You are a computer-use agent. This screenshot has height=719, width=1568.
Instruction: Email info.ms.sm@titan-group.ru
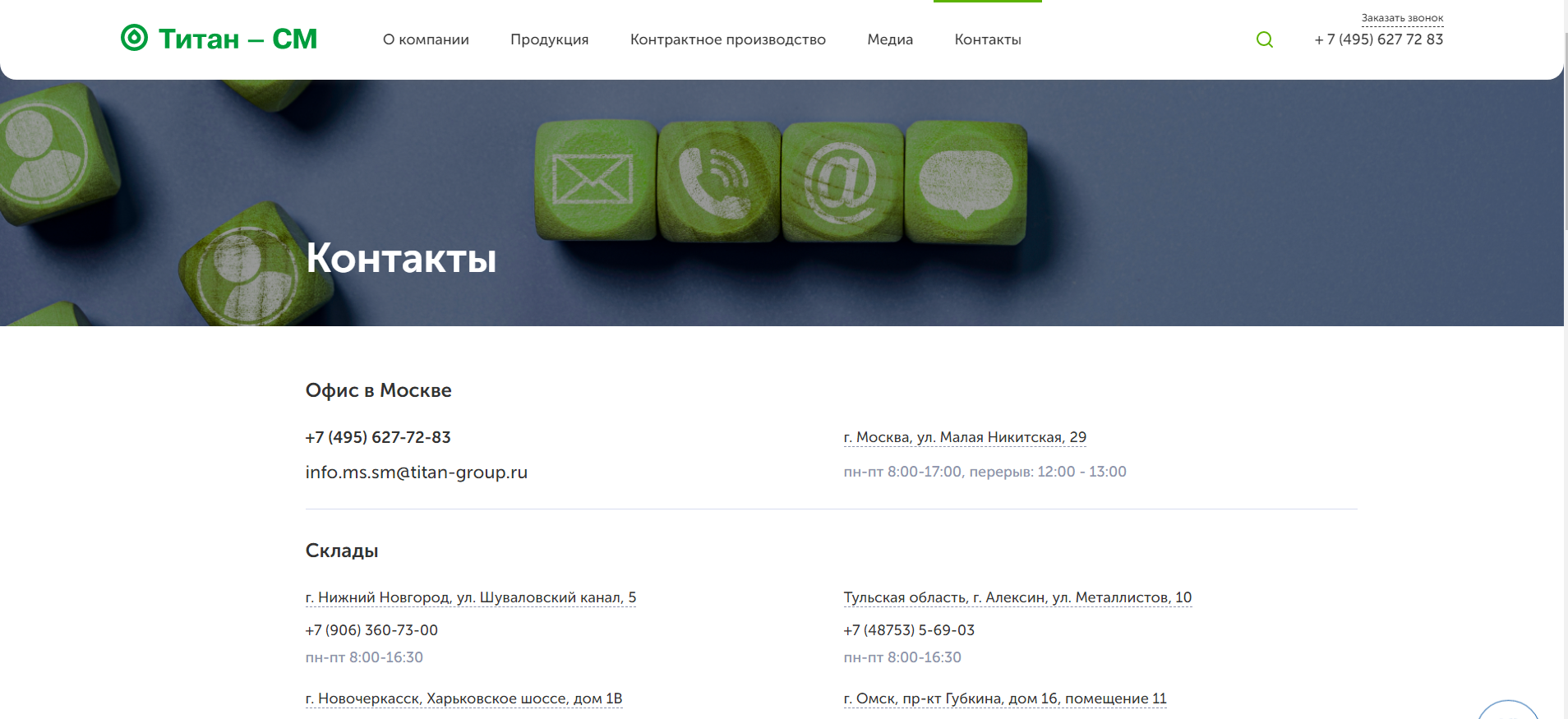click(x=416, y=472)
